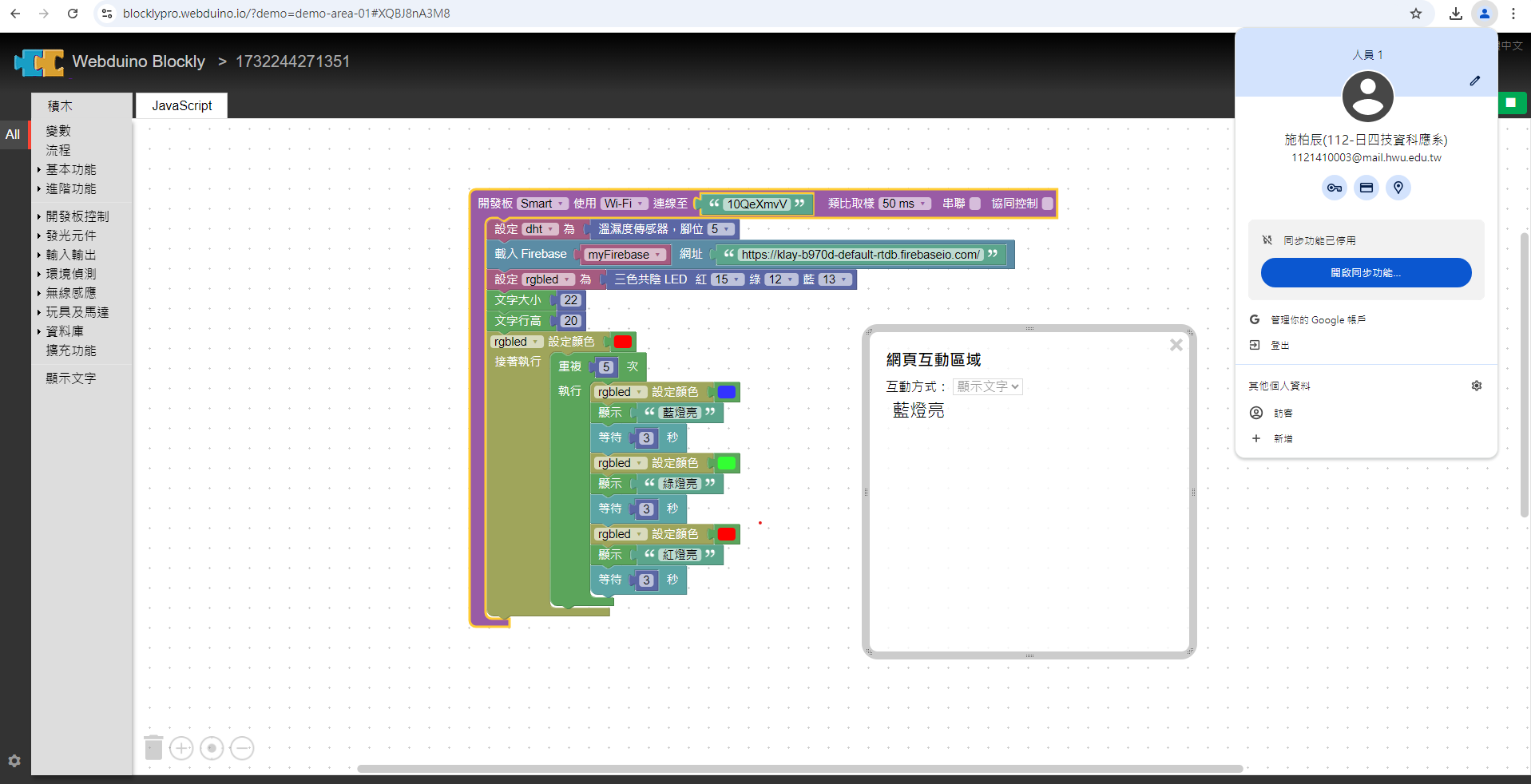The height and width of the screenshot is (784, 1531).
Task: Open the Smart board type dropdown
Action: coord(542,204)
